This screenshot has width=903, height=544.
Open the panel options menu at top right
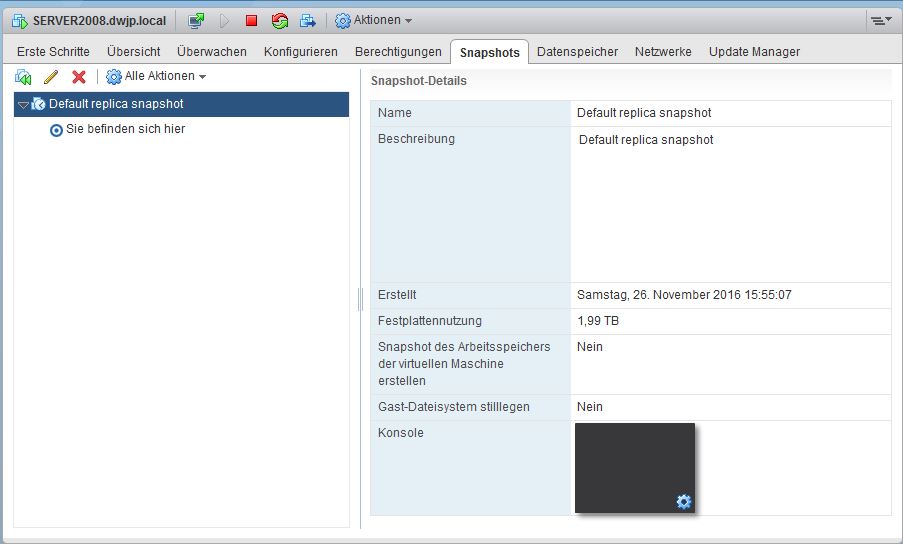pyautogui.click(x=880, y=20)
